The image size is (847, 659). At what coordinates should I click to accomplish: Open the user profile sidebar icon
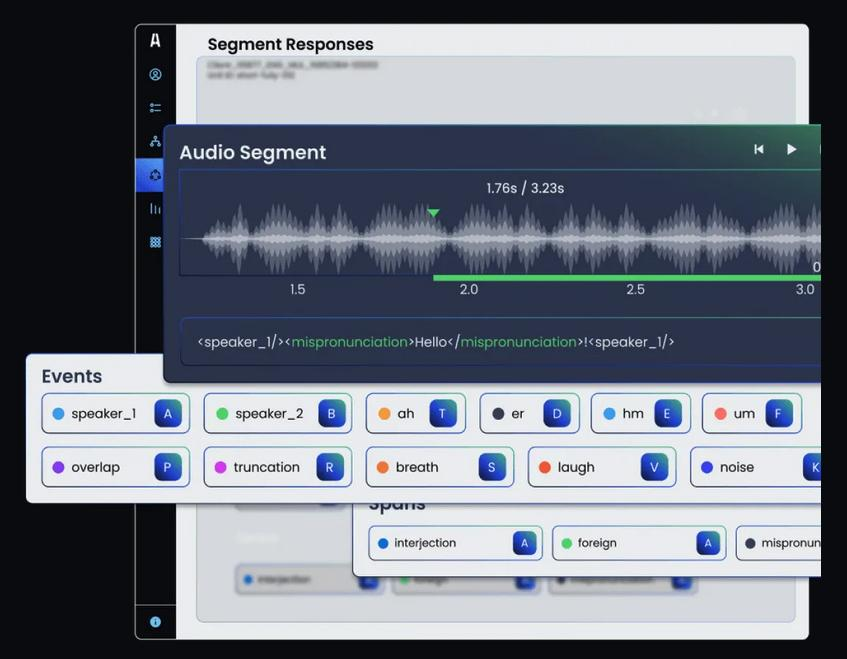click(x=155, y=75)
